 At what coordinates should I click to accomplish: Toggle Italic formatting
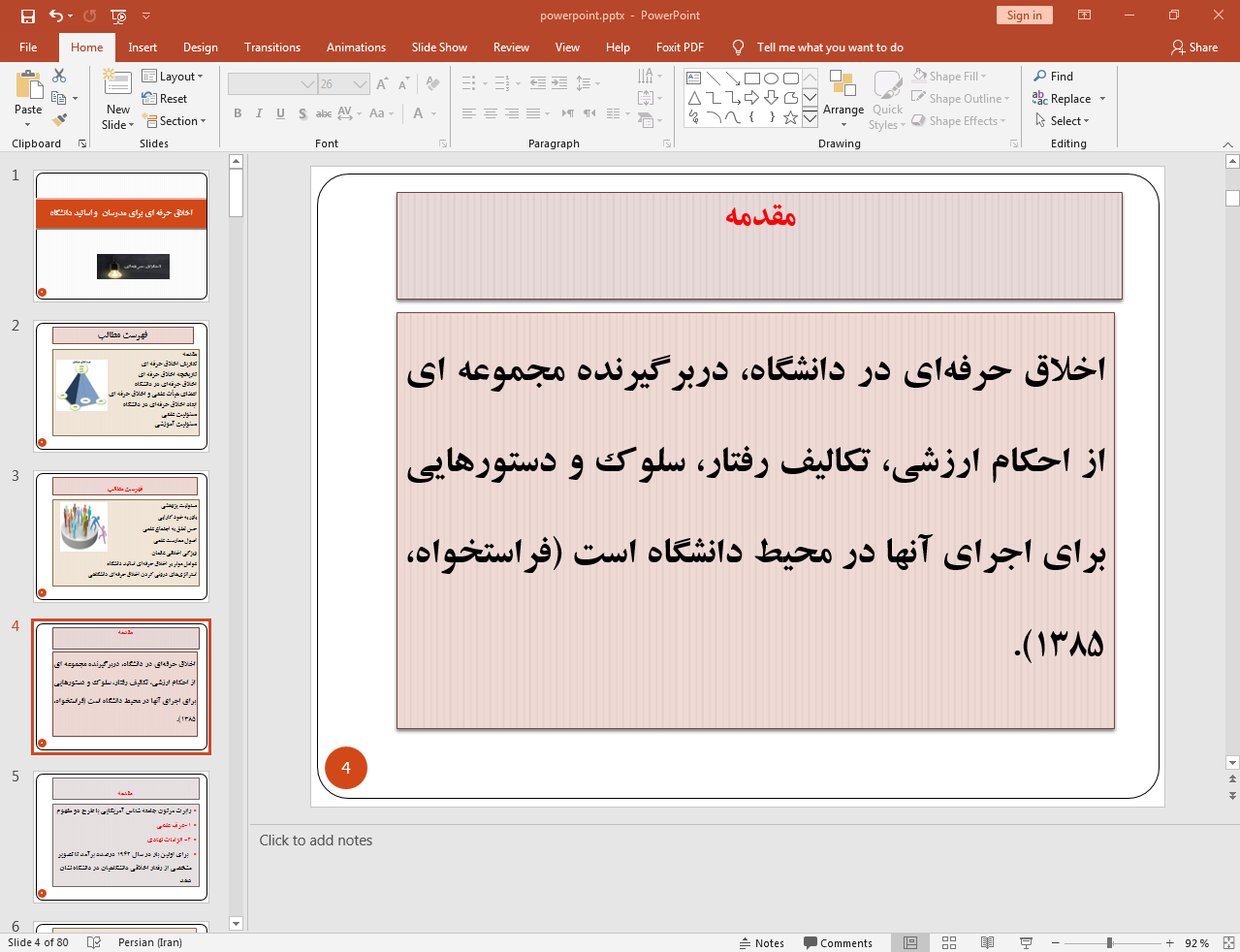point(259,113)
